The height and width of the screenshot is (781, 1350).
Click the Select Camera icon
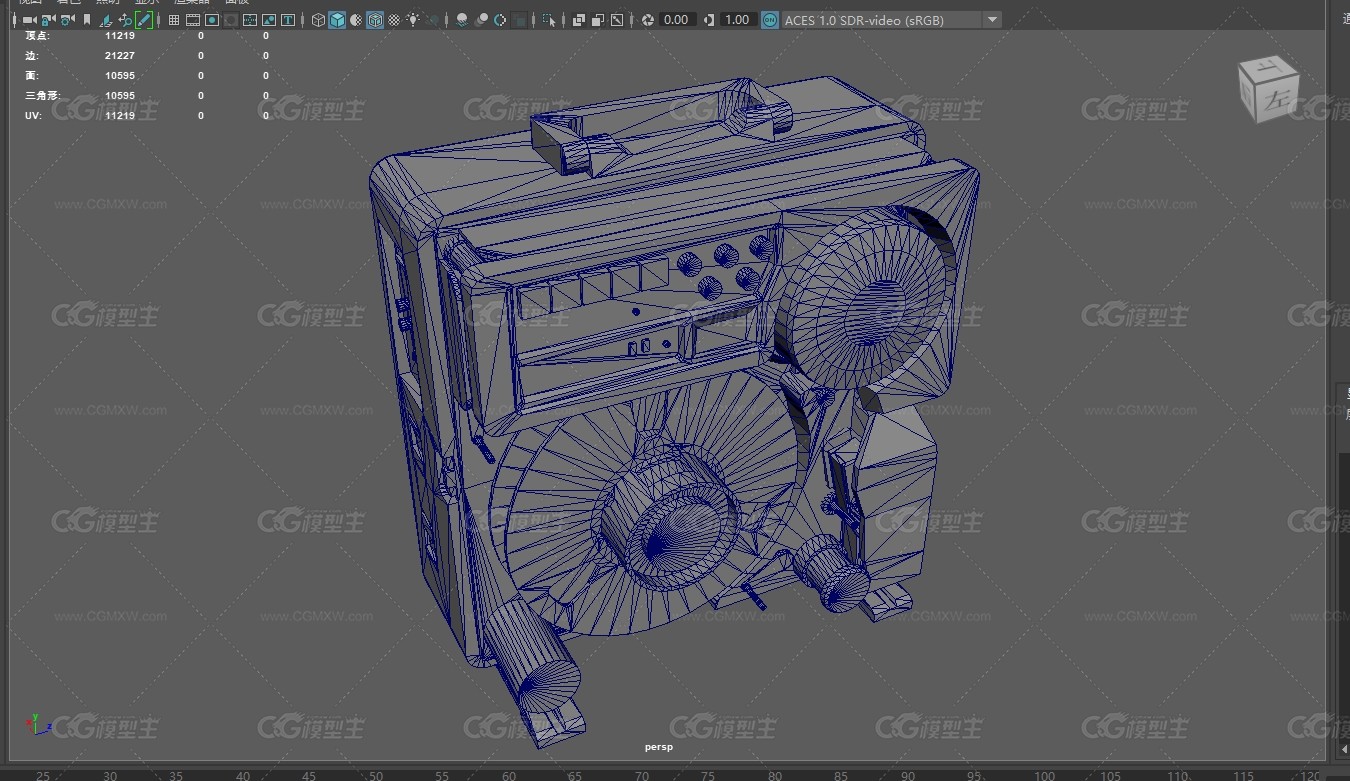click(30, 19)
